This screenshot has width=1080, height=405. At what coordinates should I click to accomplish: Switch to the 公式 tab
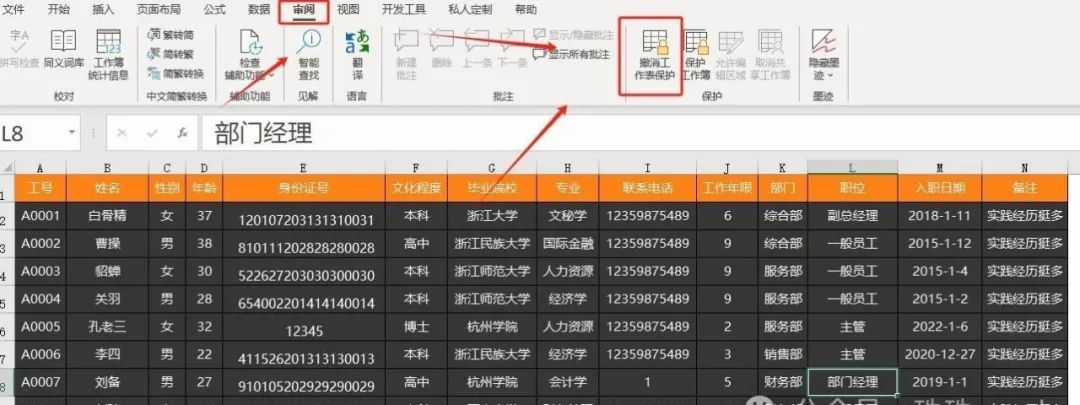[214, 10]
